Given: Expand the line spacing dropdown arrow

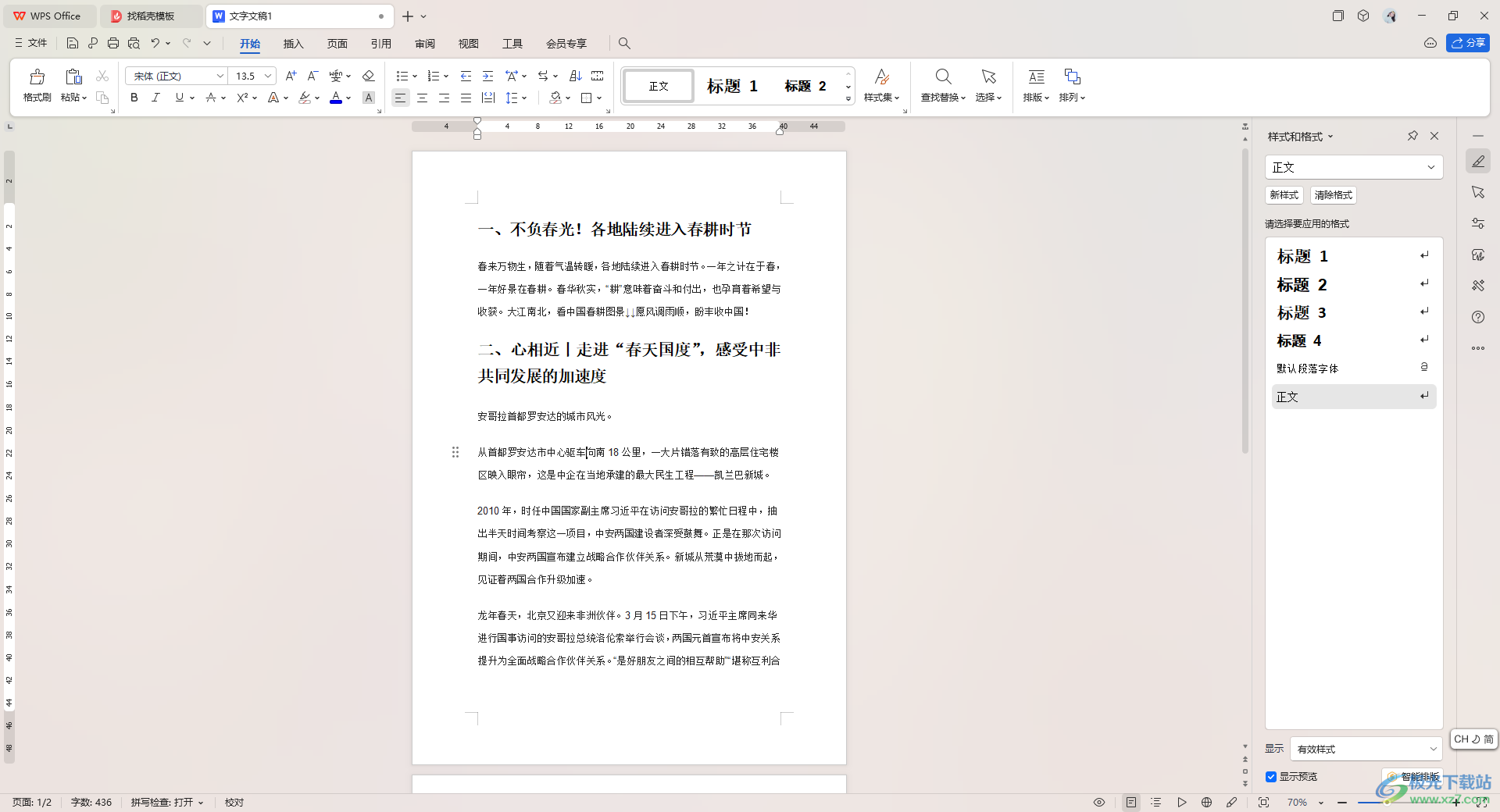Looking at the screenshot, I should [524, 98].
